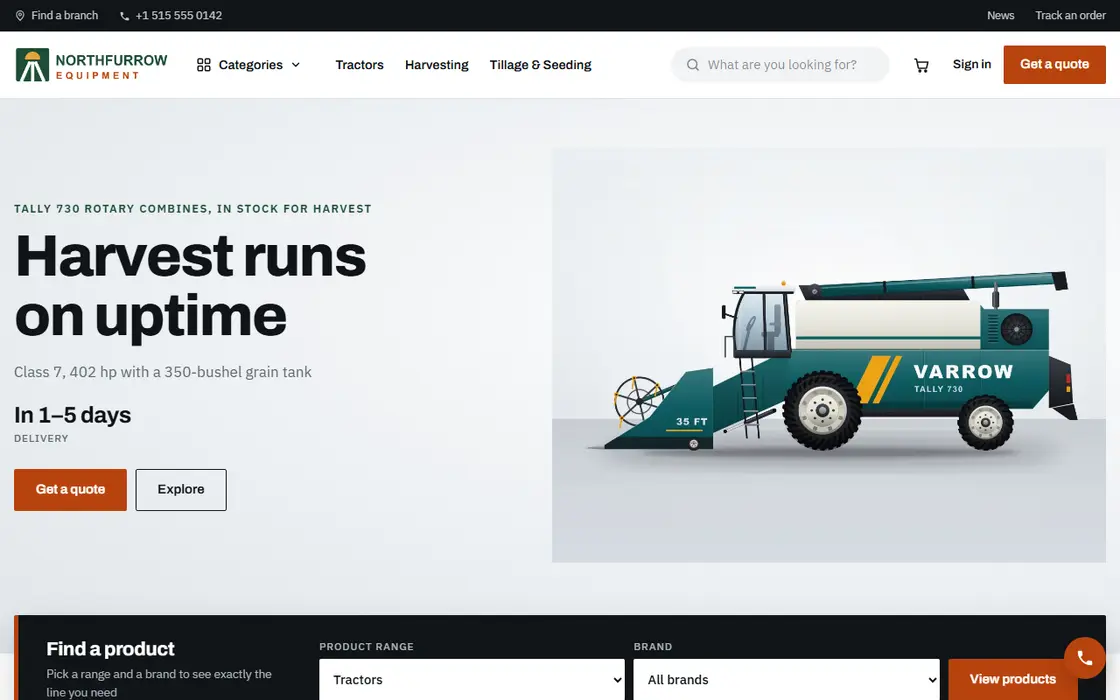
Task: Click the hero Get a quote button
Action: (x=70, y=489)
